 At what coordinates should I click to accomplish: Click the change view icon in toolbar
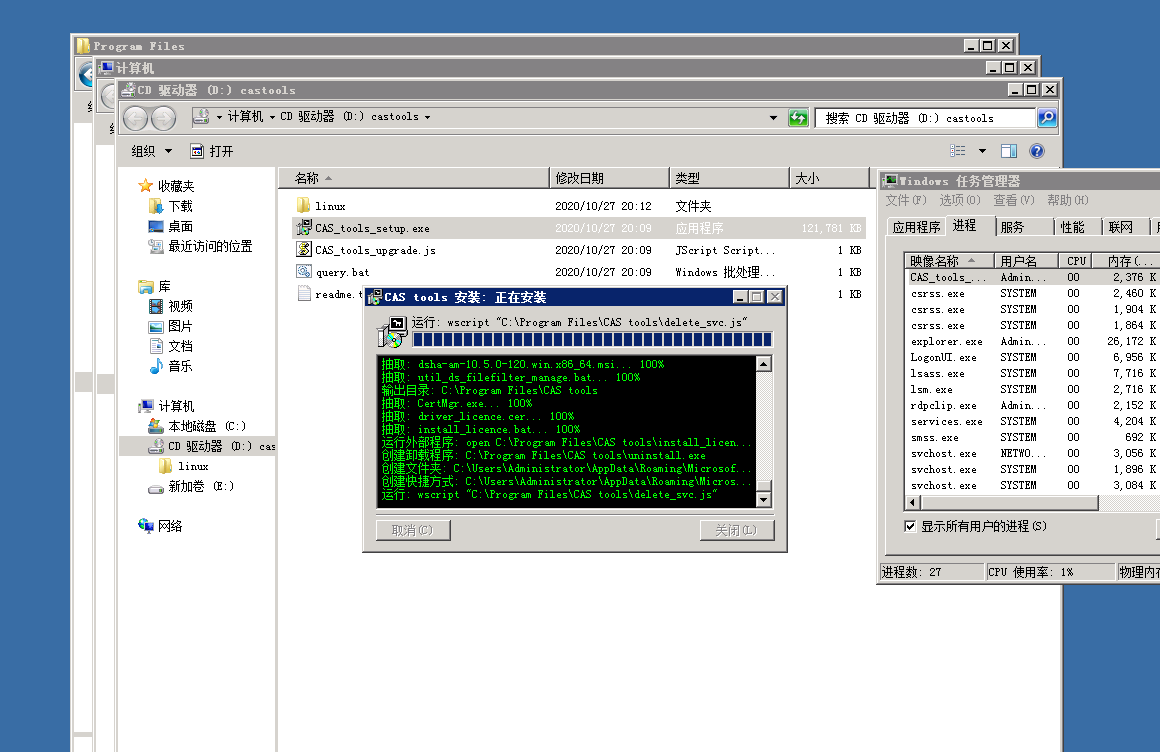point(958,151)
